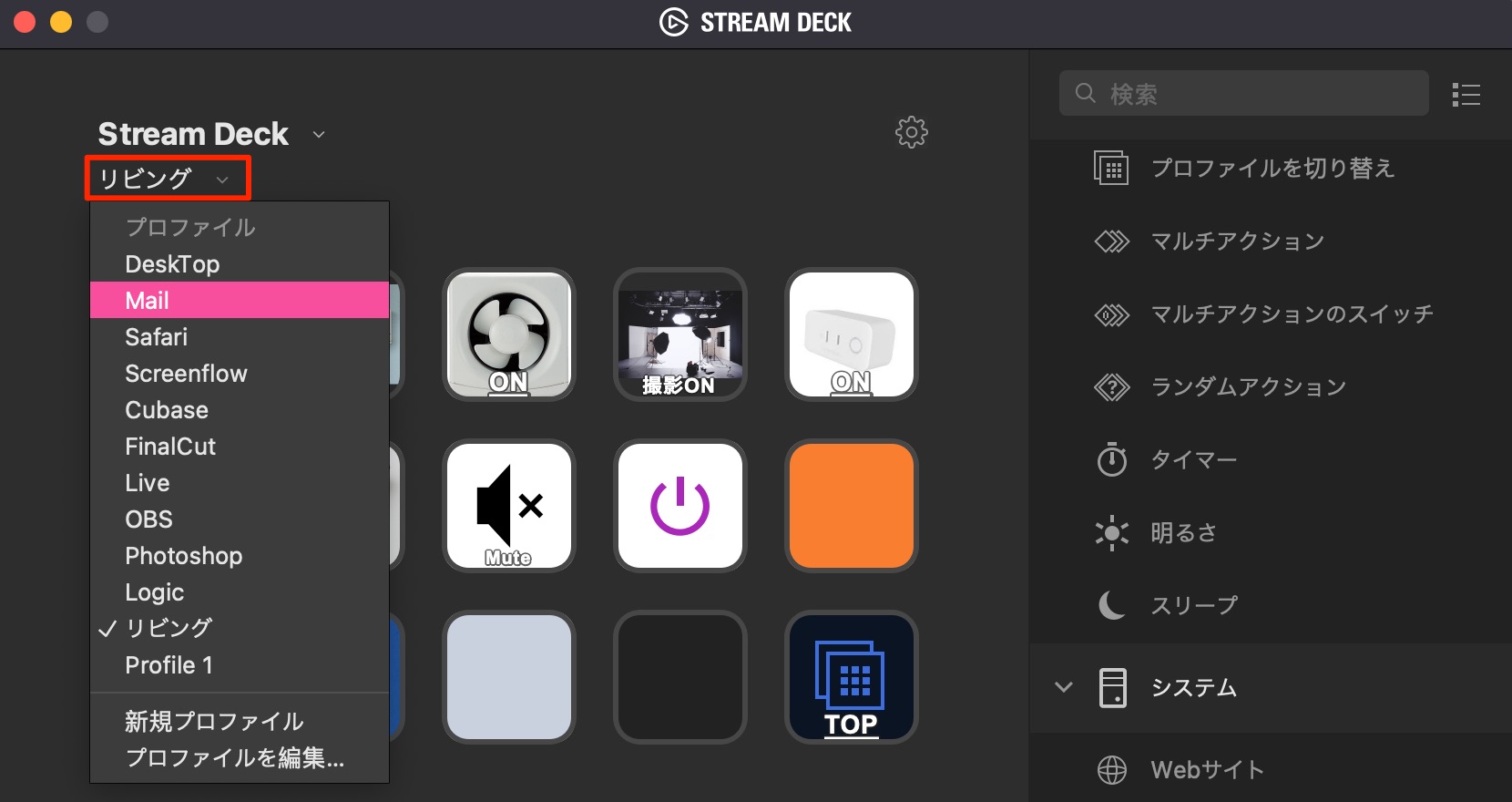Choose Profile 1 from menu
1512x802 pixels.
pyautogui.click(x=240, y=665)
